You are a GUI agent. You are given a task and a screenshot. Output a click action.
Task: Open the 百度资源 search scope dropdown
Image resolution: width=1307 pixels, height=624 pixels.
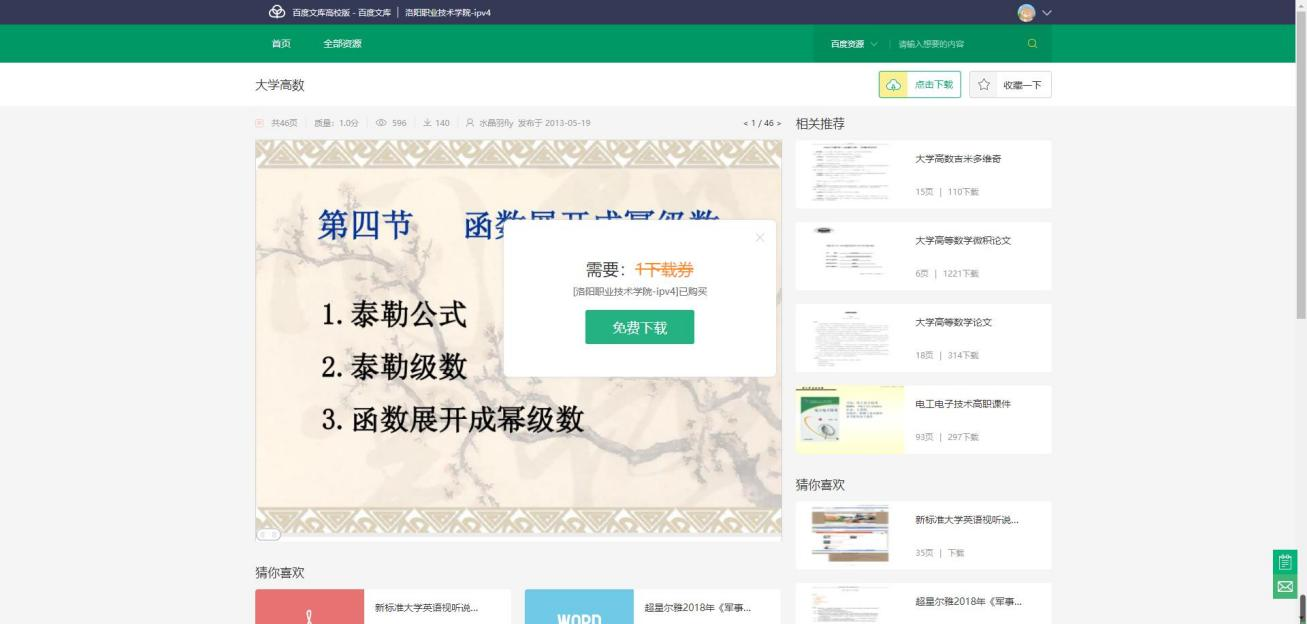click(x=853, y=44)
